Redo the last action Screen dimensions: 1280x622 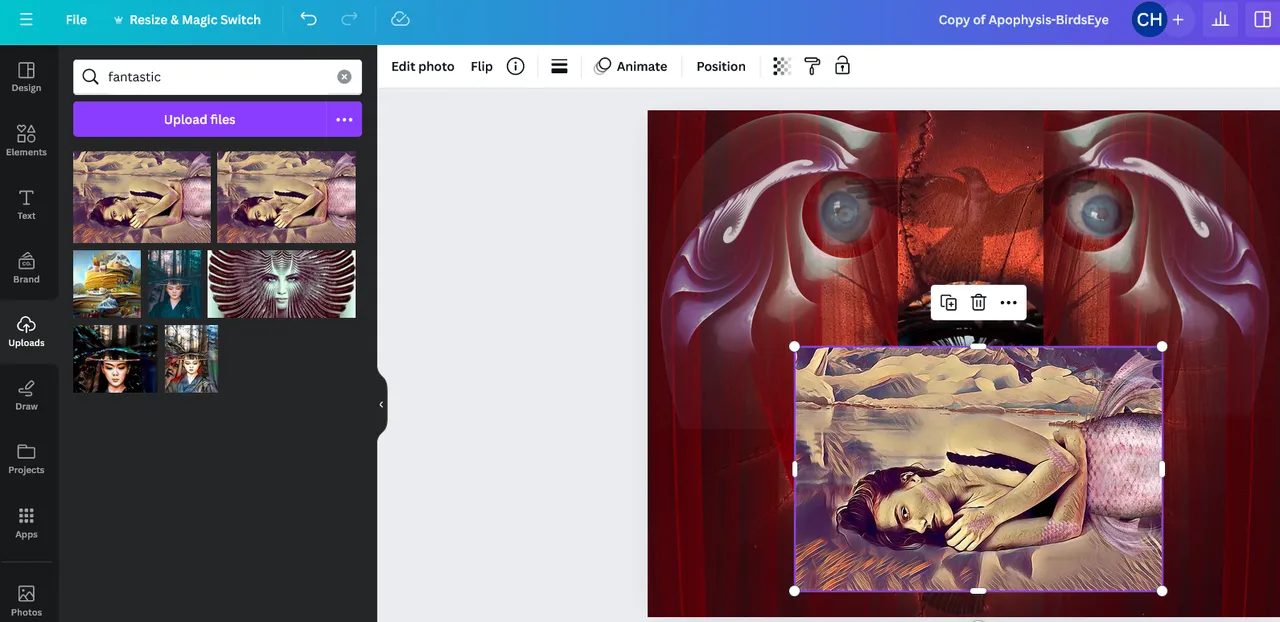click(x=349, y=19)
